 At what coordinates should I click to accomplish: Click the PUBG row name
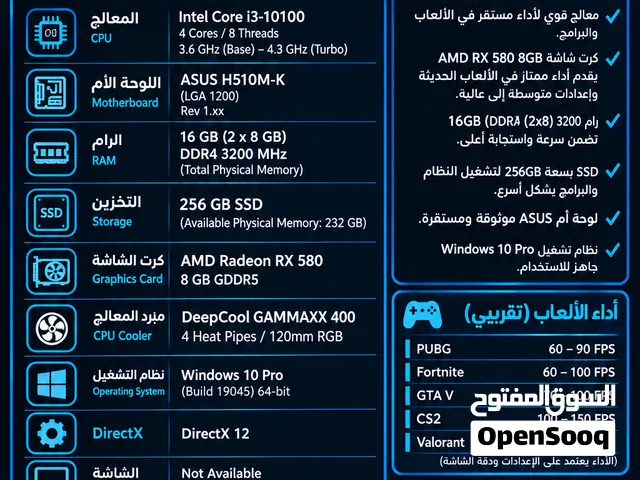tap(434, 349)
